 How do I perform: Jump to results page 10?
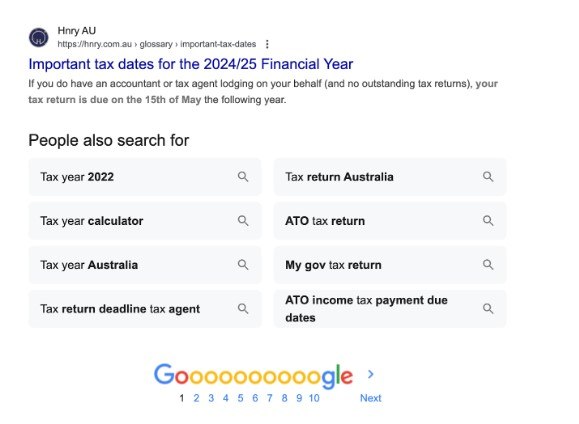point(314,398)
